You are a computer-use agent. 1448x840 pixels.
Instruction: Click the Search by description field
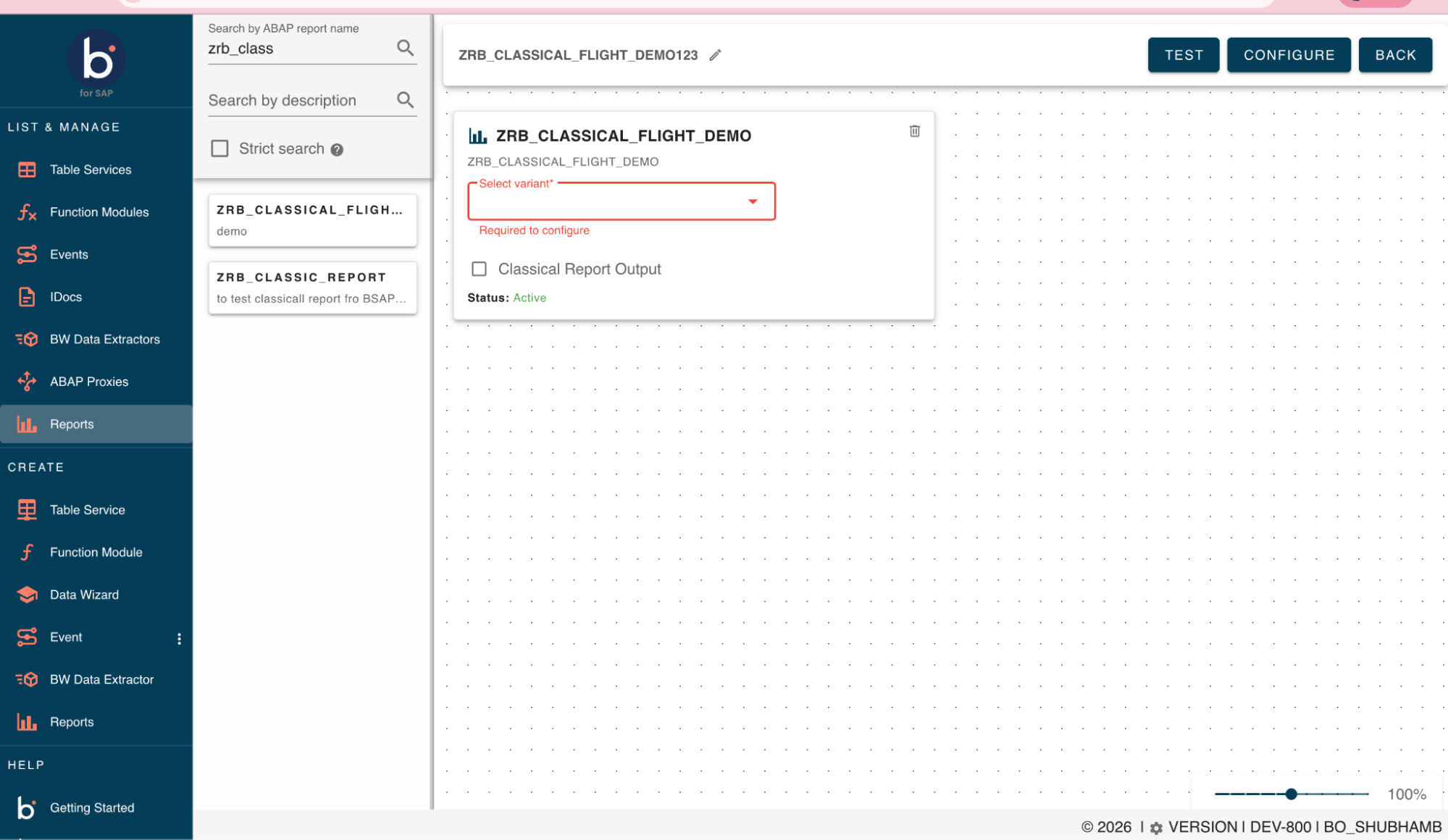point(301,101)
